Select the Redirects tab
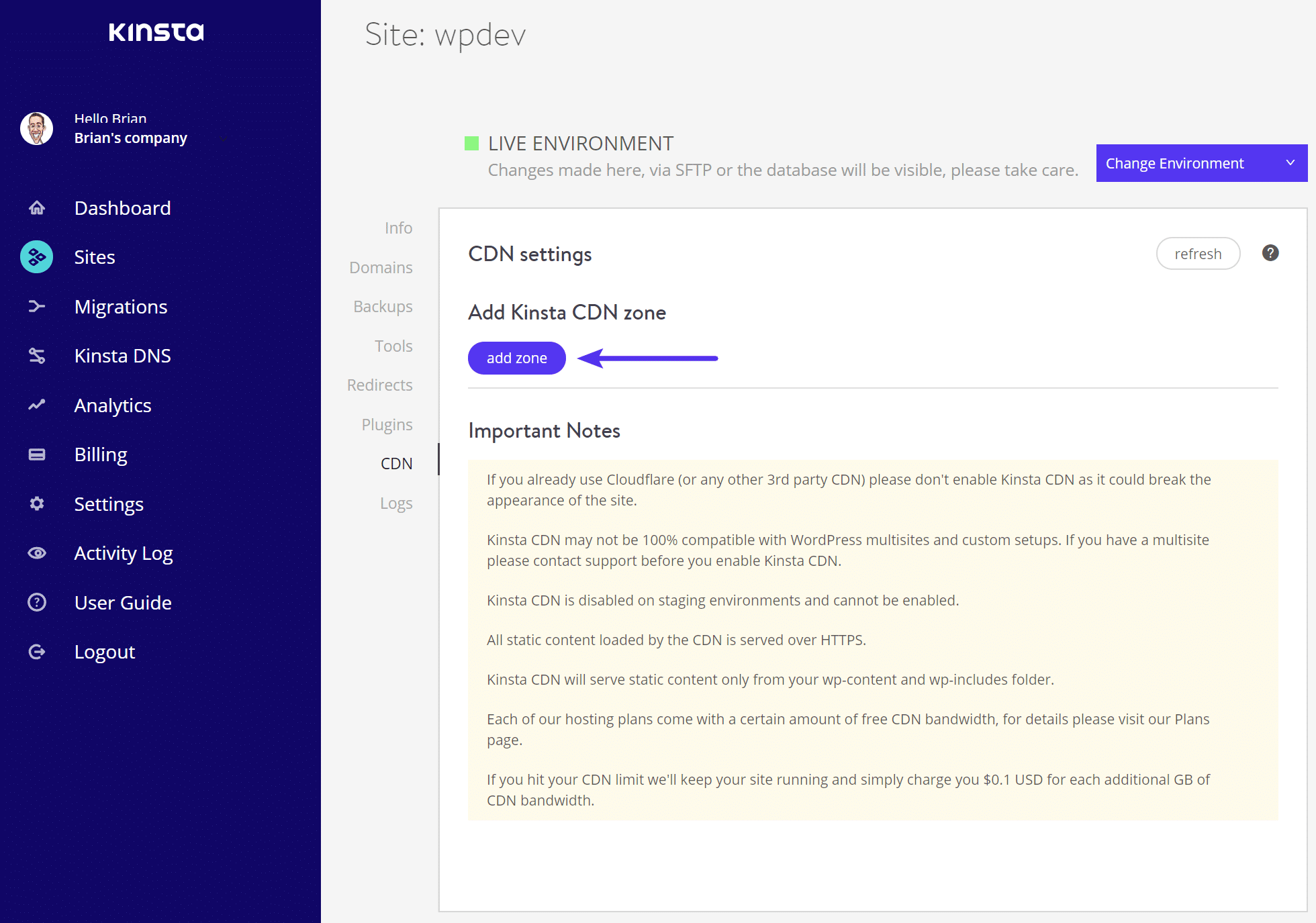The height and width of the screenshot is (923, 1316). point(379,385)
